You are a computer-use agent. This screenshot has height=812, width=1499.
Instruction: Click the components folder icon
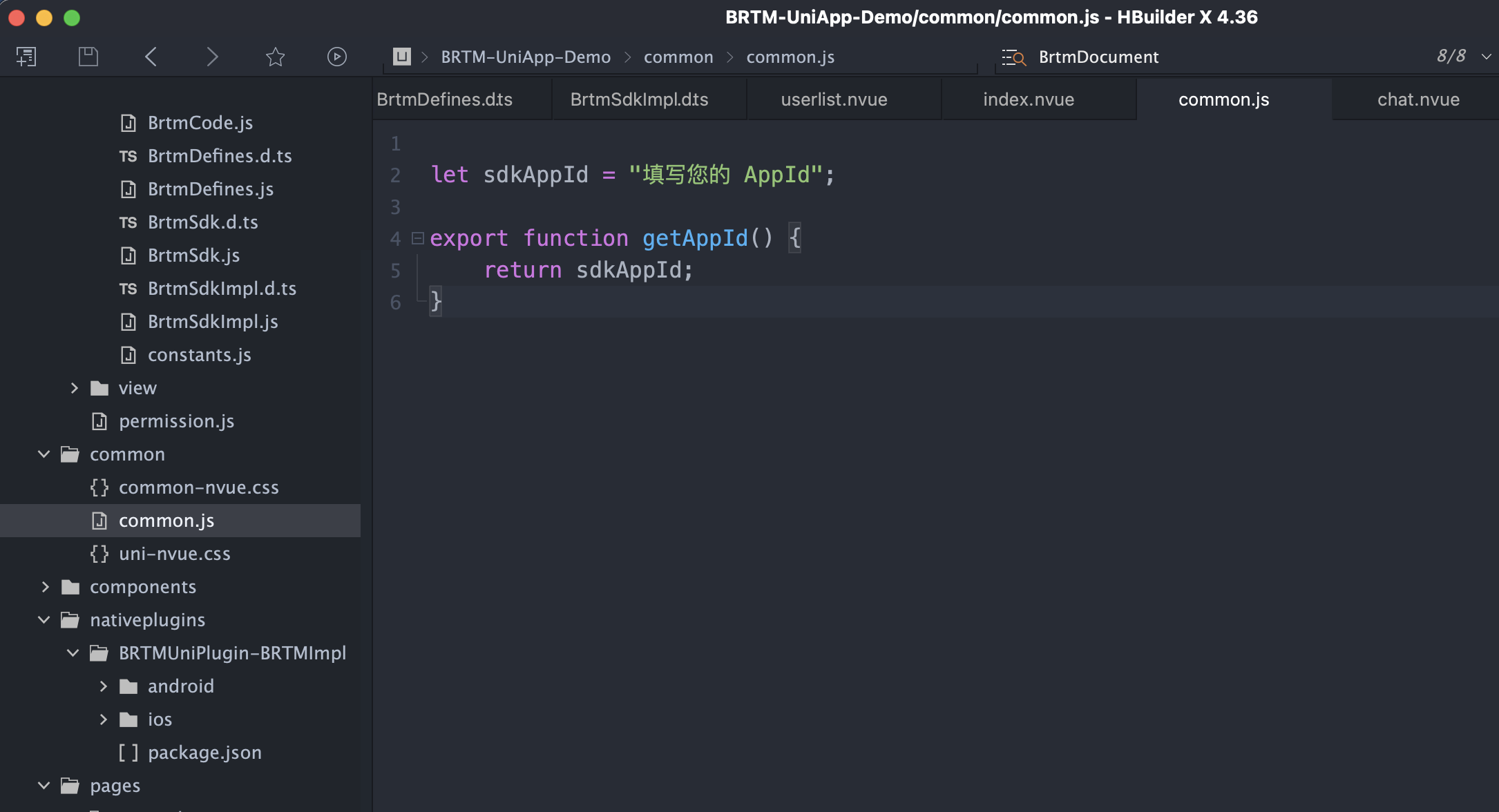70,587
